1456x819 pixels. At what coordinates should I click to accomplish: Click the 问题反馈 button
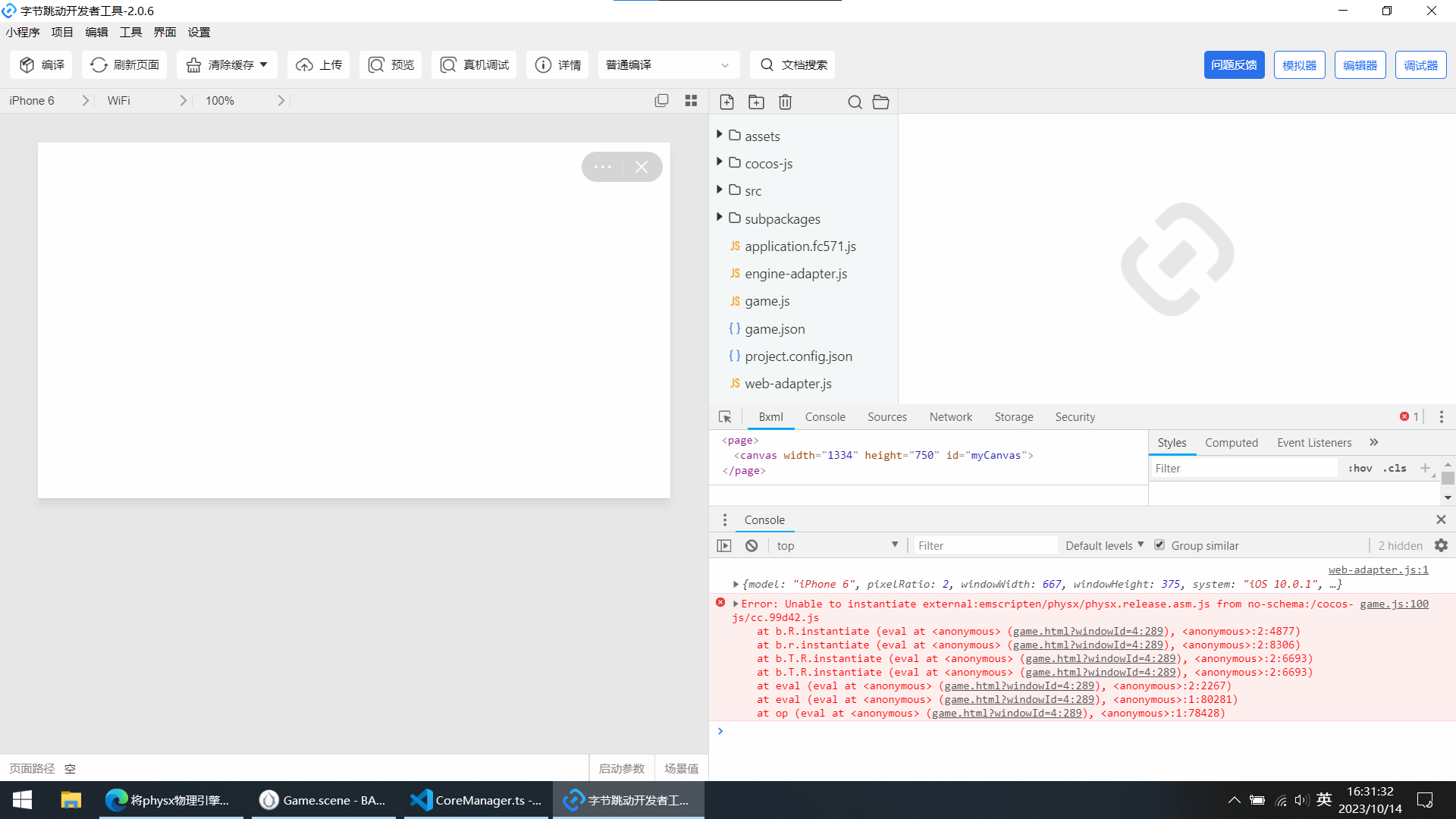pyautogui.click(x=1234, y=65)
